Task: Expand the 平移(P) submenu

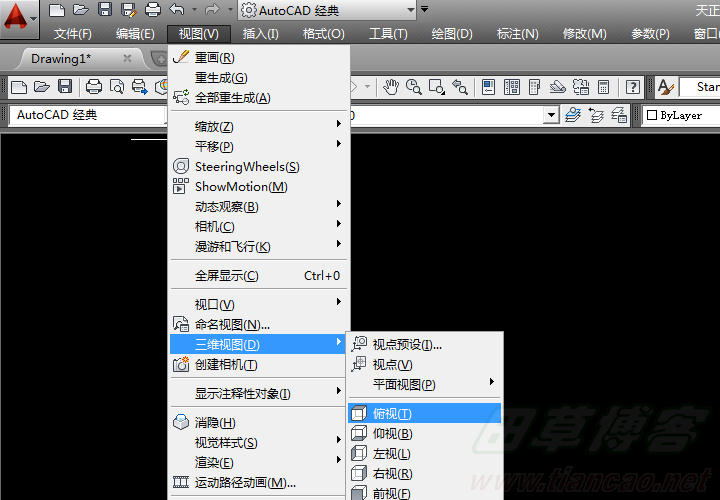Action: click(x=259, y=146)
